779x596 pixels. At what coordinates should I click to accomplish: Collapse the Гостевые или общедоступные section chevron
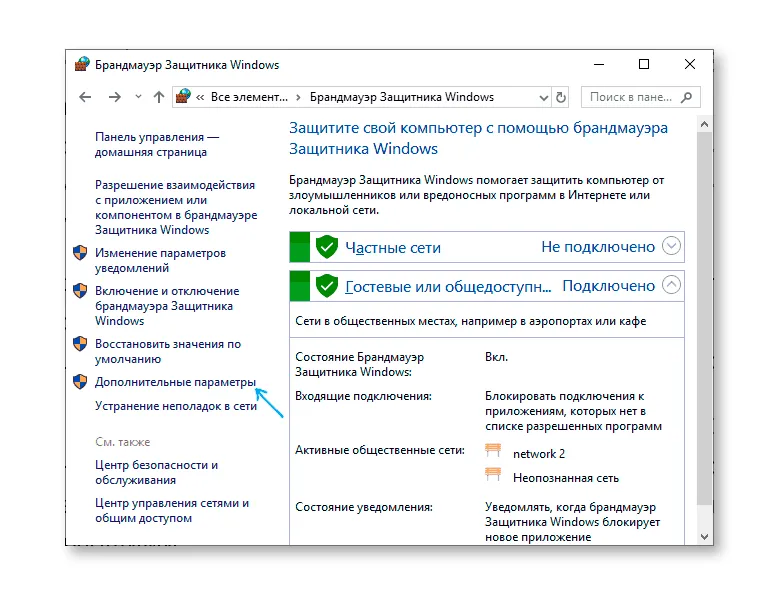[671, 285]
